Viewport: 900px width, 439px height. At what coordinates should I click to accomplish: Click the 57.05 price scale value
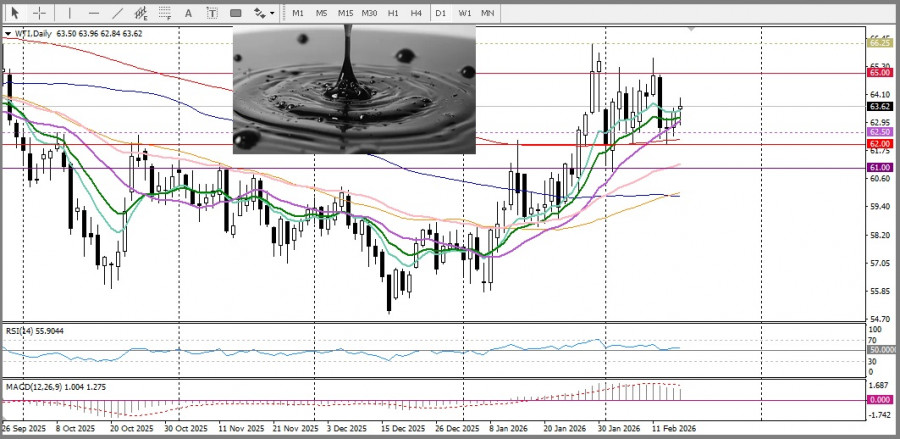click(x=880, y=263)
